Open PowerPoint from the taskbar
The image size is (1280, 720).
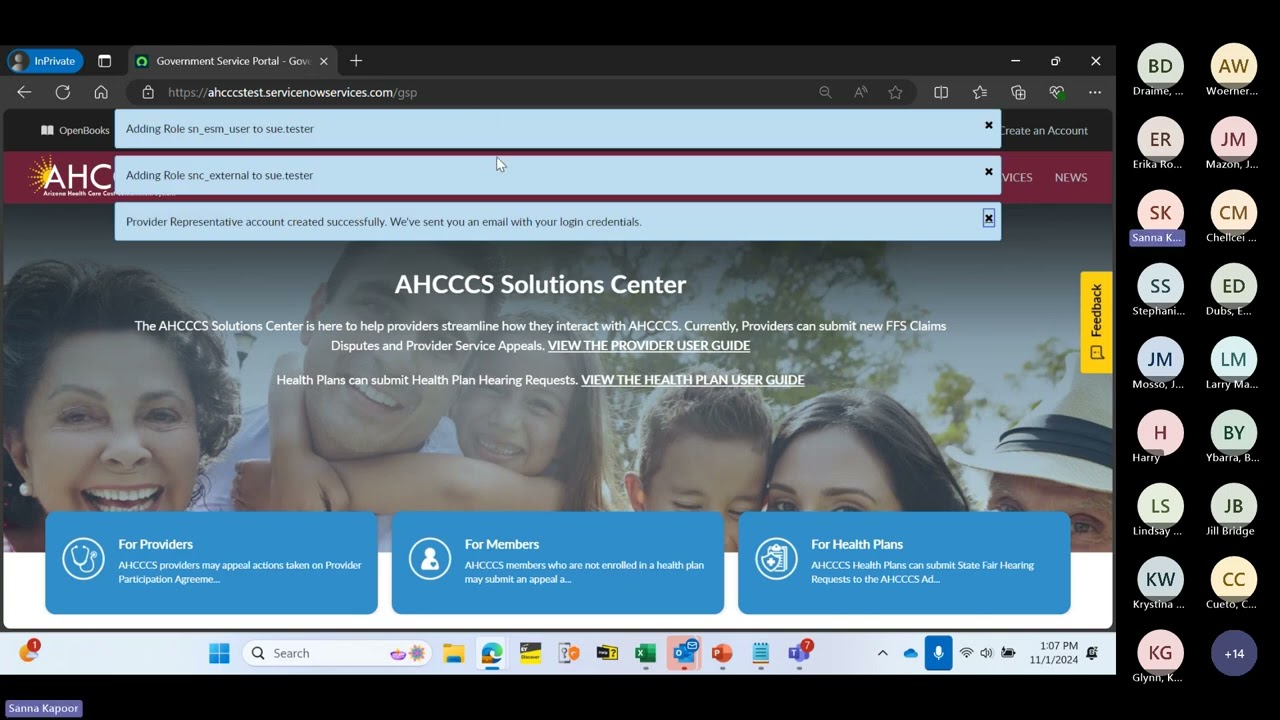pos(722,653)
